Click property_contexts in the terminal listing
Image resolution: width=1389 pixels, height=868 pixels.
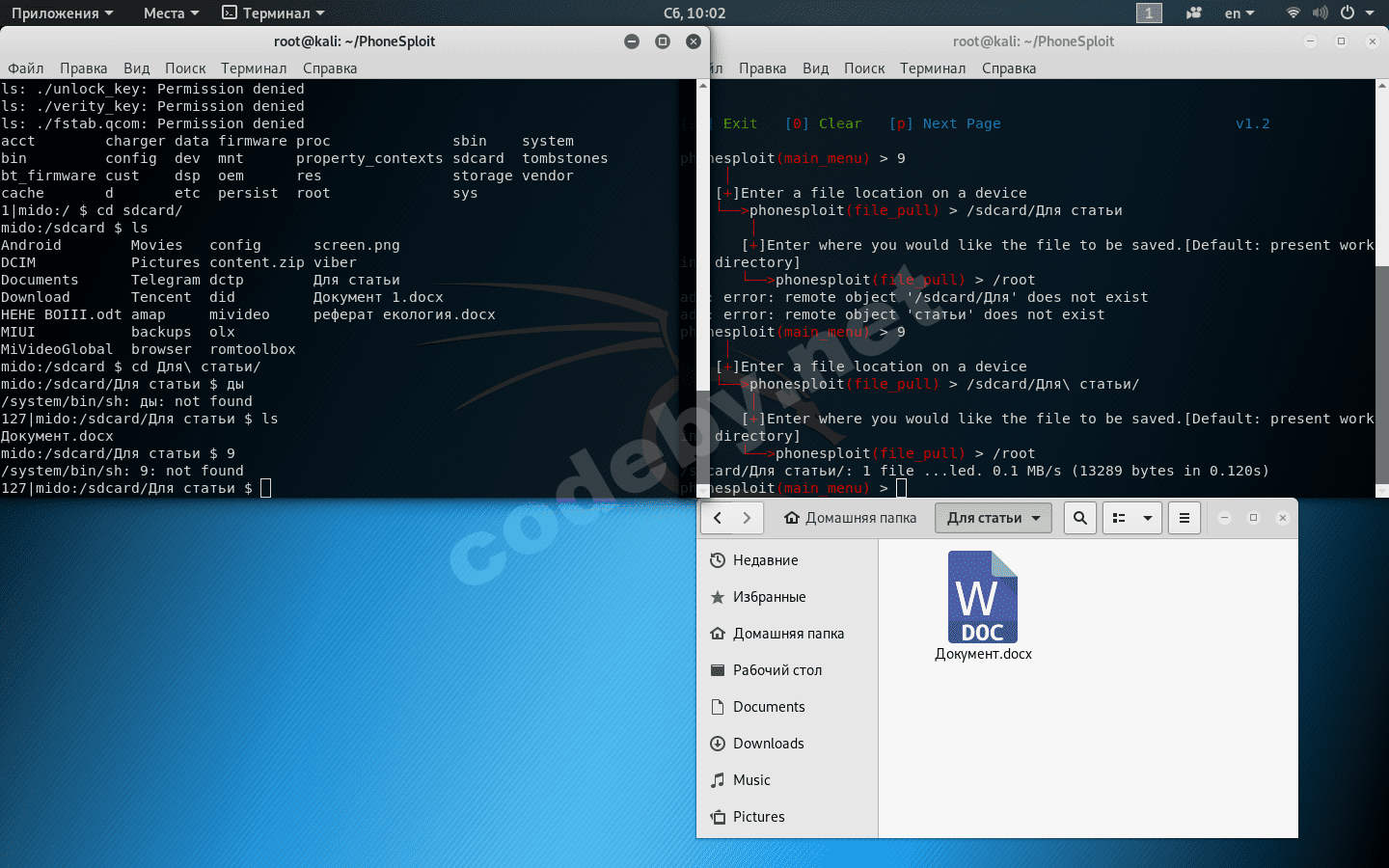click(369, 158)
